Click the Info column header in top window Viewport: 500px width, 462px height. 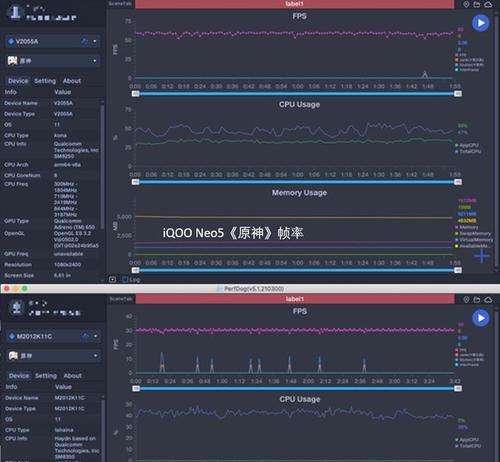(x=10, y=92)
